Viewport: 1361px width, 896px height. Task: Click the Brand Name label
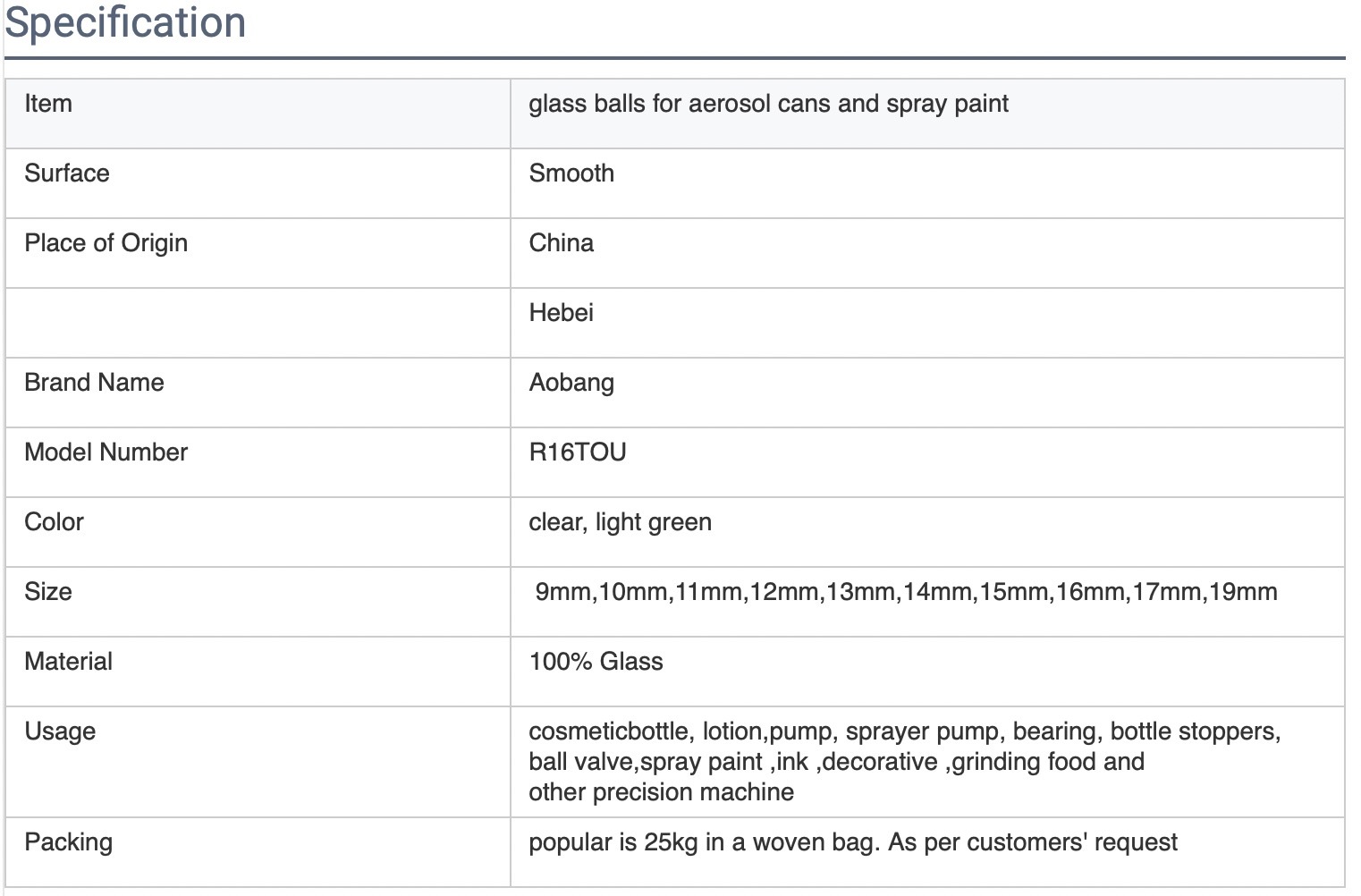point(94,383)
